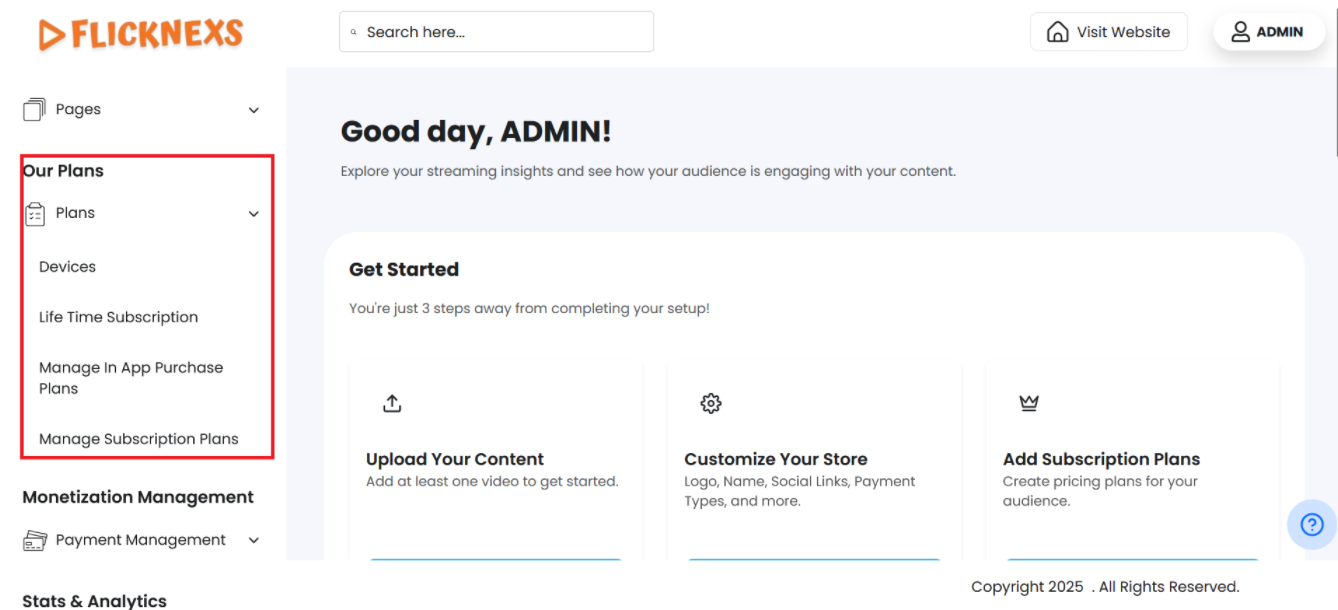Click the crown icon above Add Subscription Plans
1338x610 pixels.
click(1029, 403)
